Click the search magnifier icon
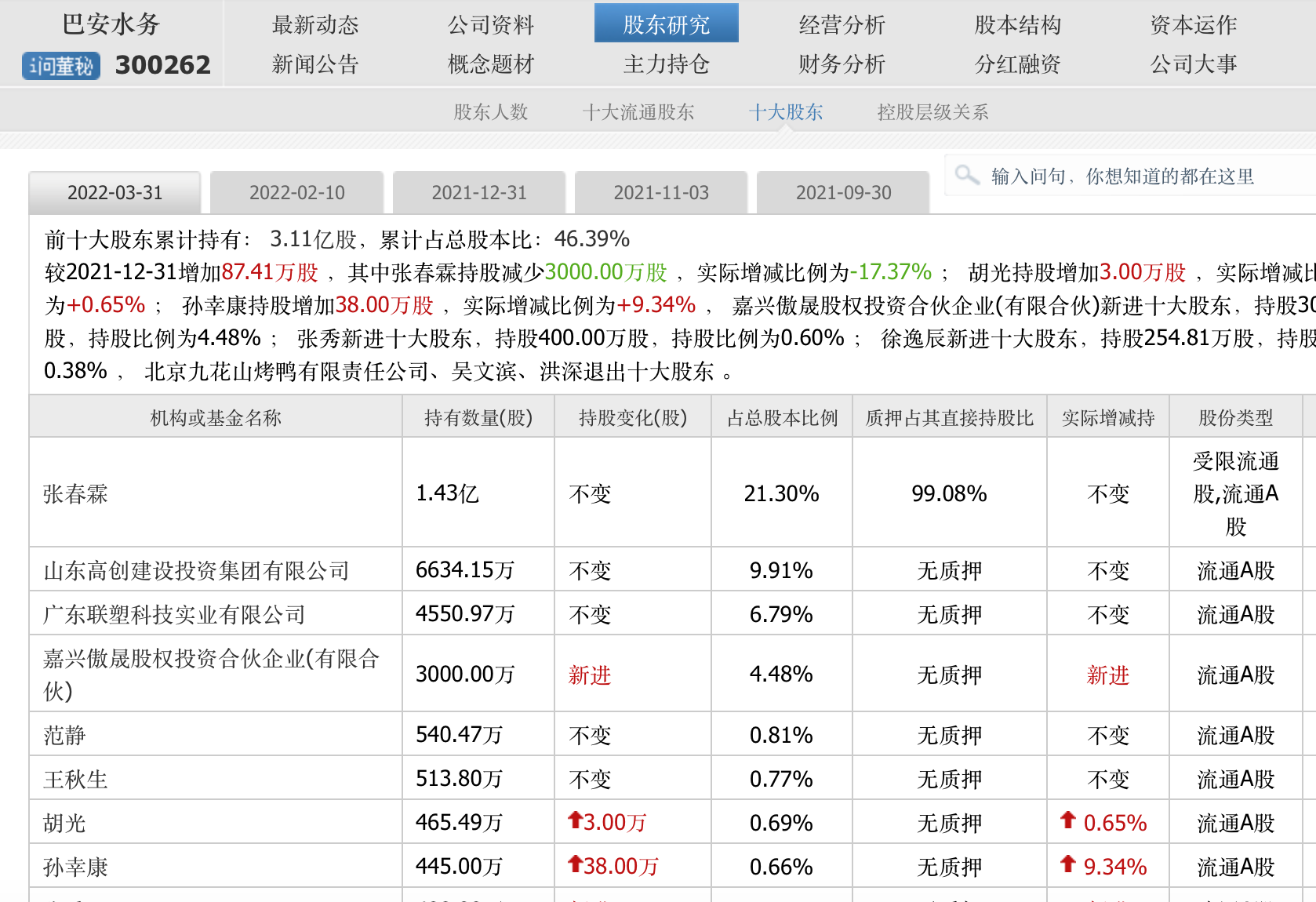This screenshot has height=902, width=1316. [x=967, y=175]
